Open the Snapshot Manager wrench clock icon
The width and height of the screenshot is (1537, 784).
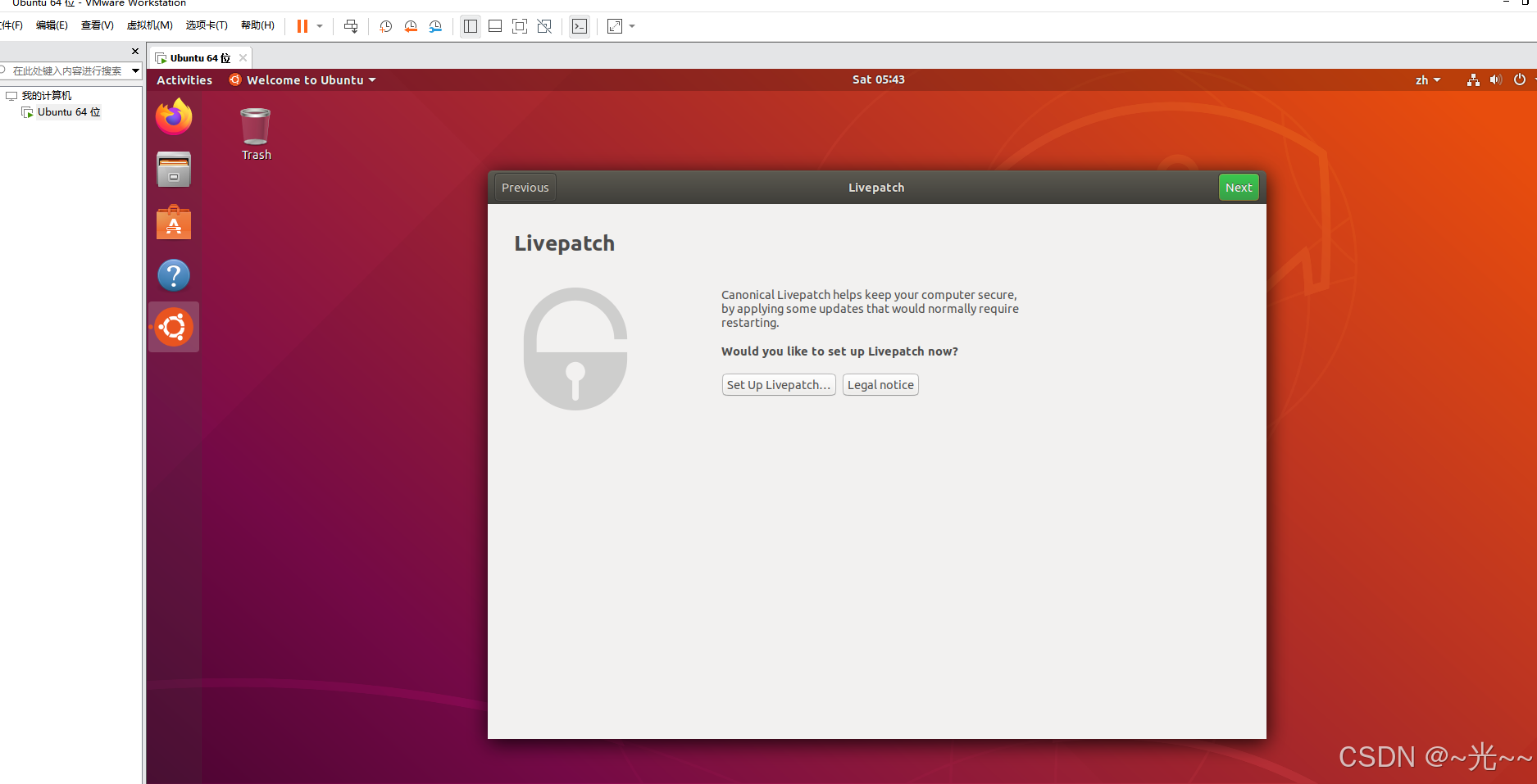pyautogui.click(x=435, y=26)
